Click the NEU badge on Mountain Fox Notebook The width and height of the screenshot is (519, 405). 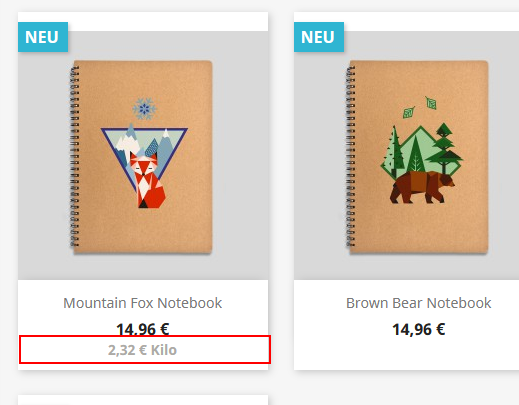point(43,37)
